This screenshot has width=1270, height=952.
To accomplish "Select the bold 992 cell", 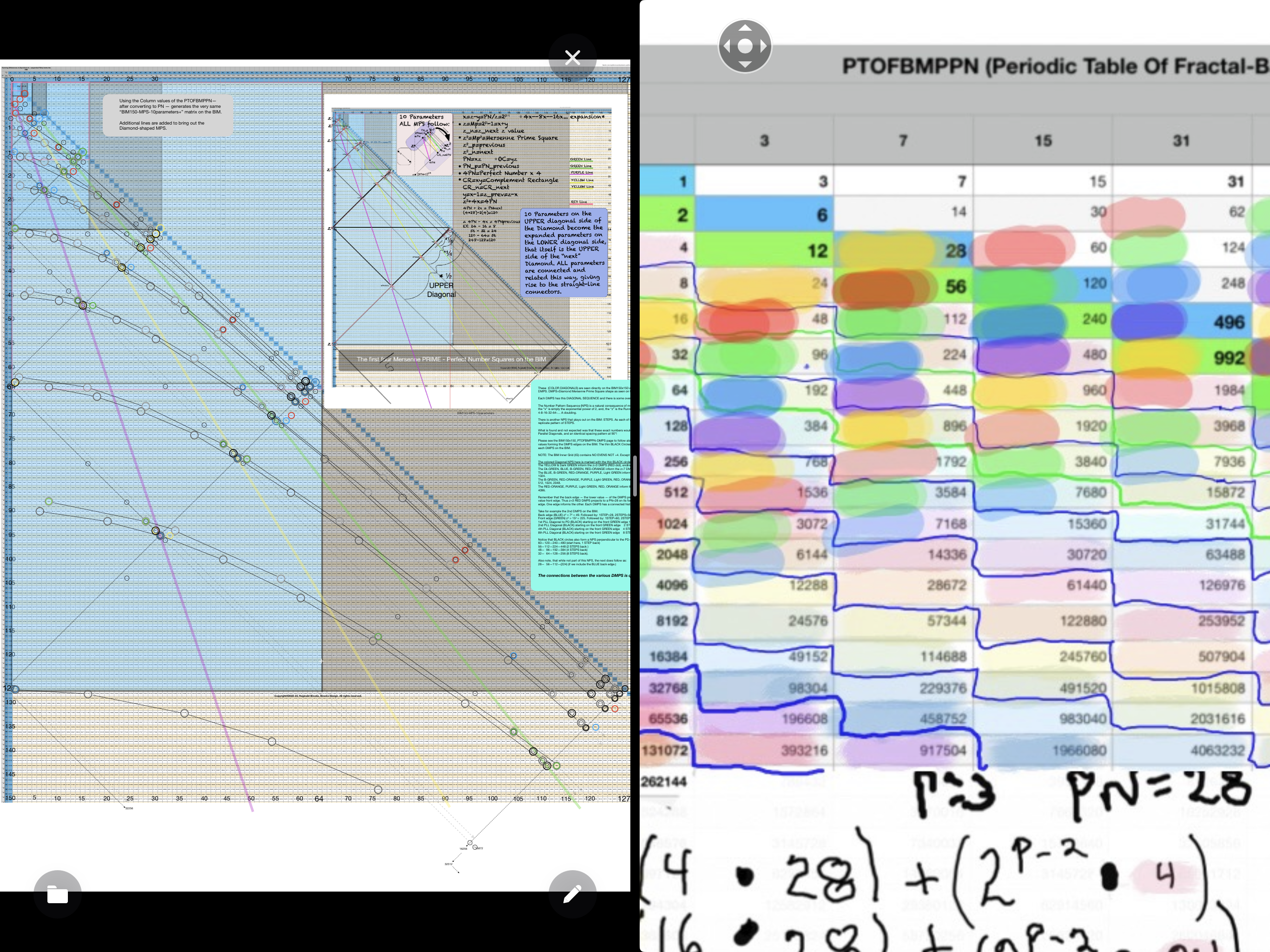I will (1182, 357).
